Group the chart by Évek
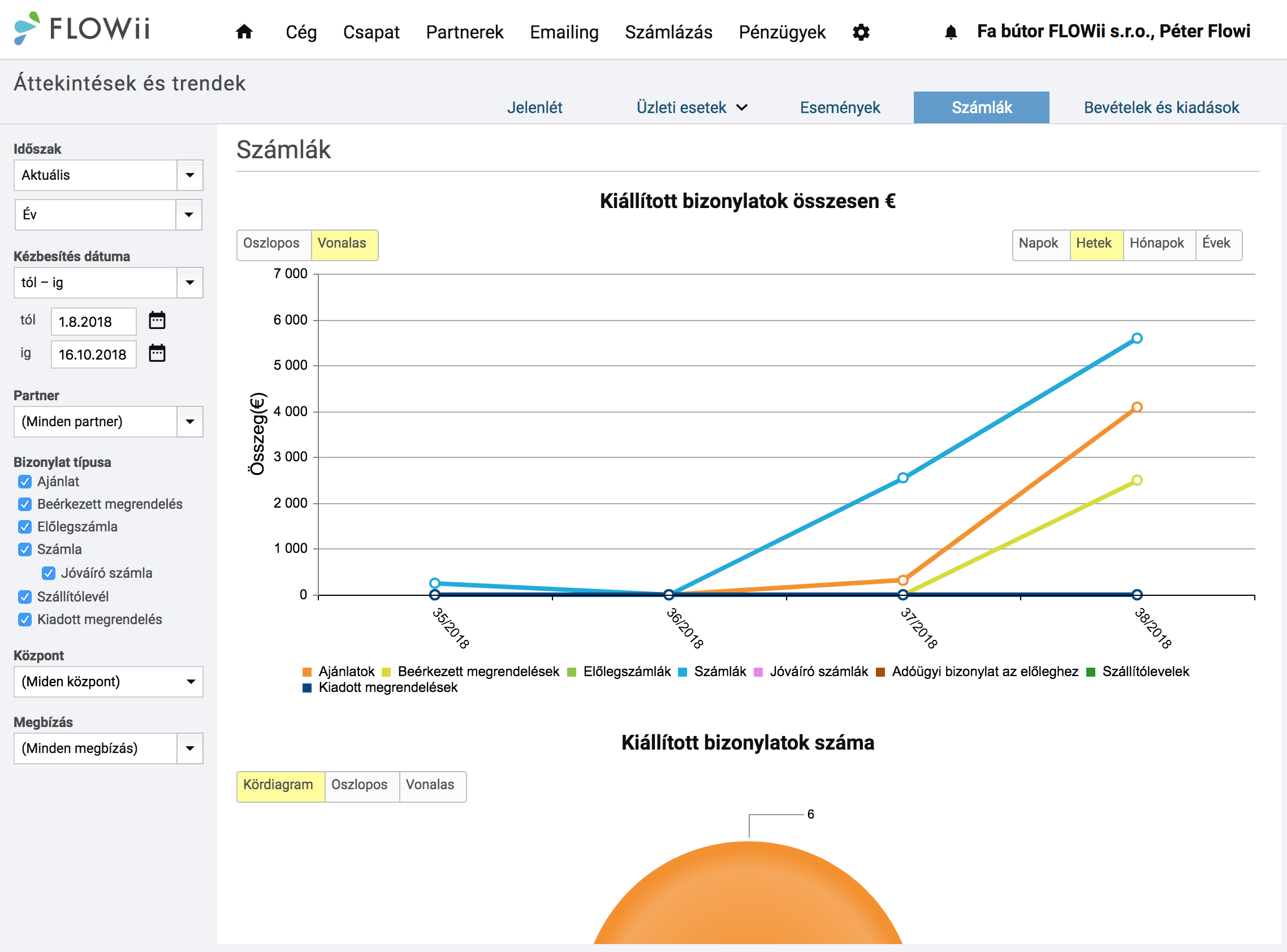 [1219, 245]
